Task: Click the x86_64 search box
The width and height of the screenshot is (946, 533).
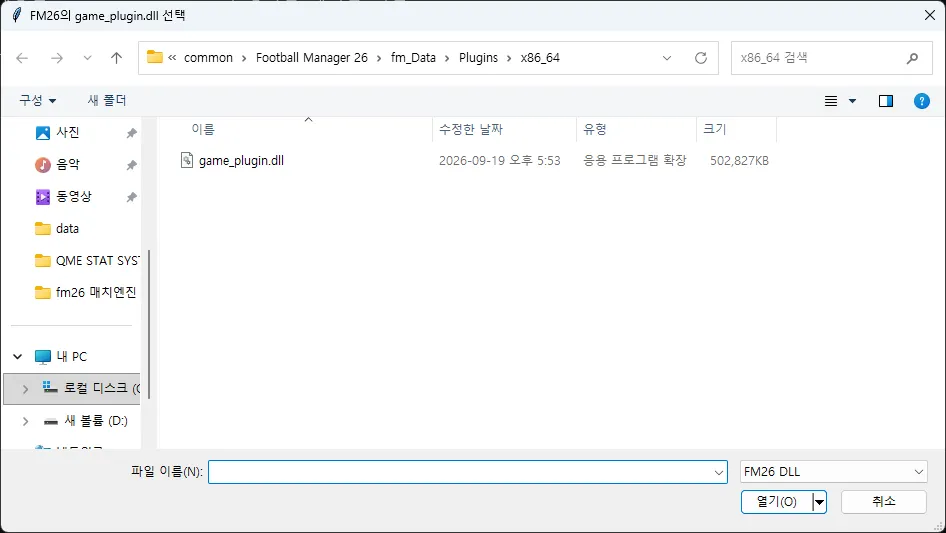Action: pyautogui.click(x=831, y=58)
